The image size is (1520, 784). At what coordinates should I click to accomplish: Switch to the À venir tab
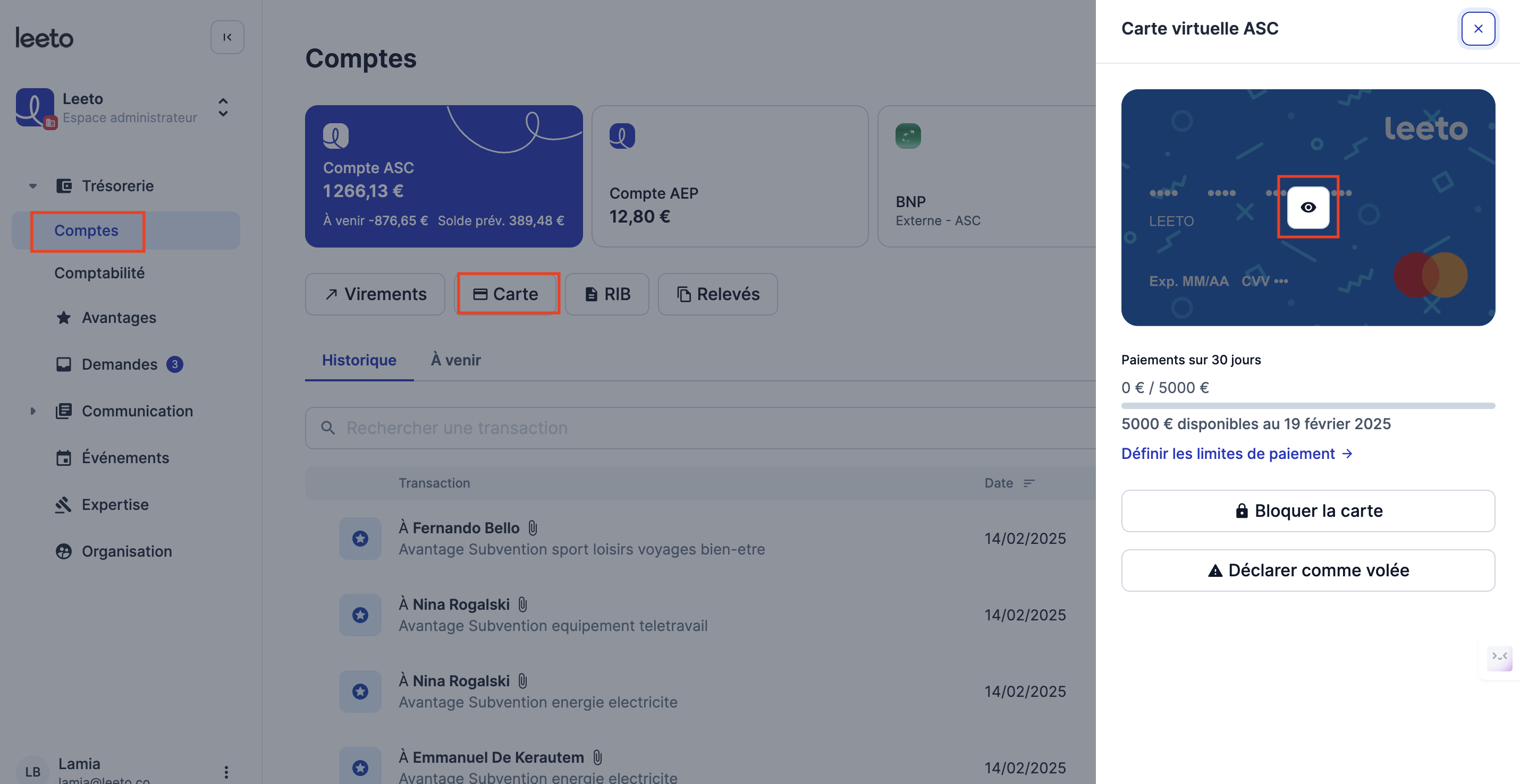click(x=455, y=360)
